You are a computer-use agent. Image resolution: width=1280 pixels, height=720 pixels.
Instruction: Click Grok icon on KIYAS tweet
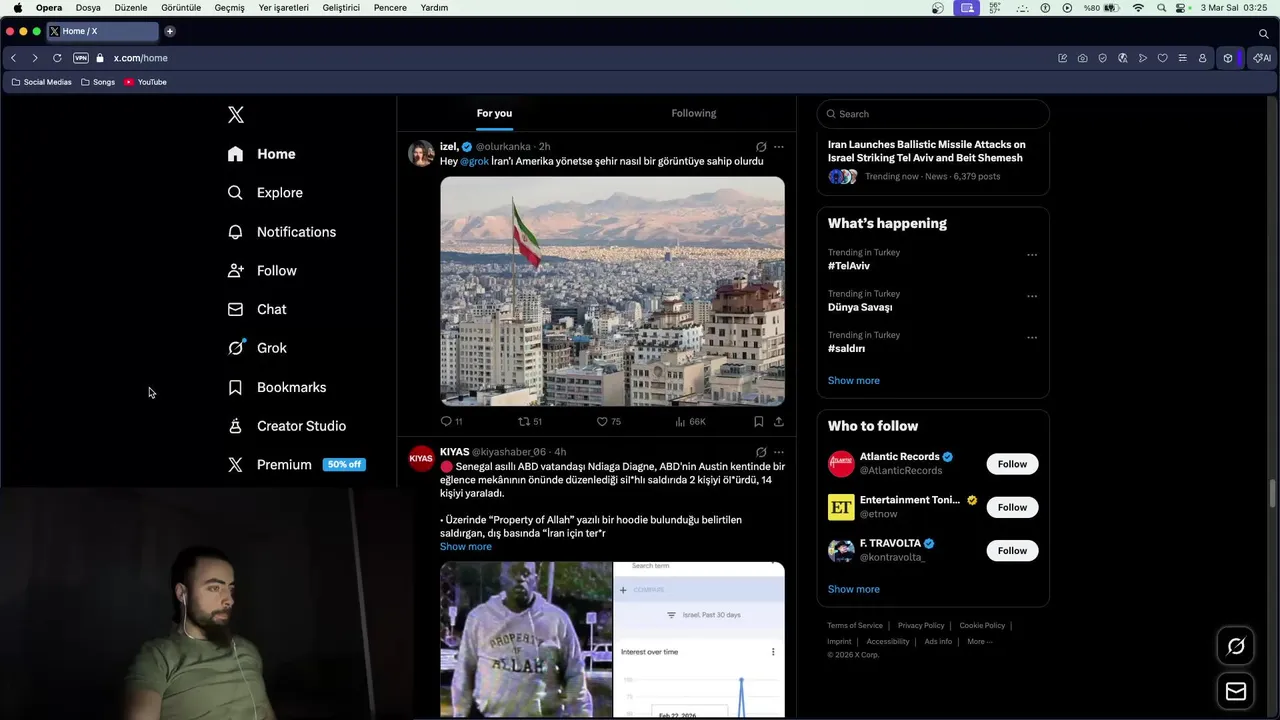(761, 452)
